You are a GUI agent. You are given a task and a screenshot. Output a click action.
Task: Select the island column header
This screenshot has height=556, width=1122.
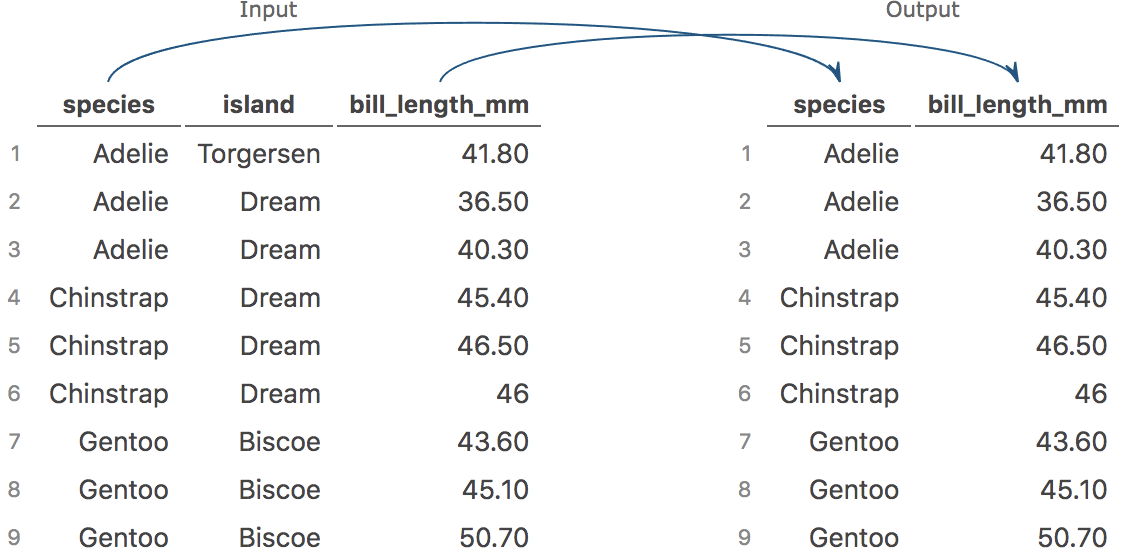pos(259,105)
